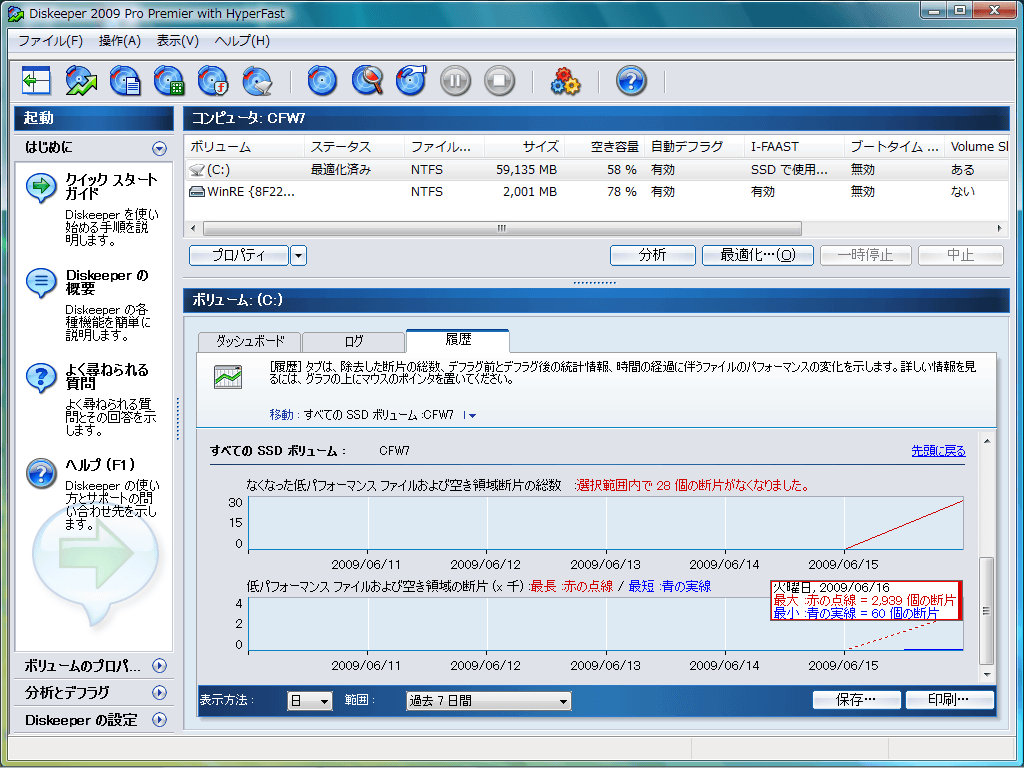Open the dropdown arrow beside プロパティ button
The height and width of the screenshot is (768, 1024).
(x=298, y=255)
